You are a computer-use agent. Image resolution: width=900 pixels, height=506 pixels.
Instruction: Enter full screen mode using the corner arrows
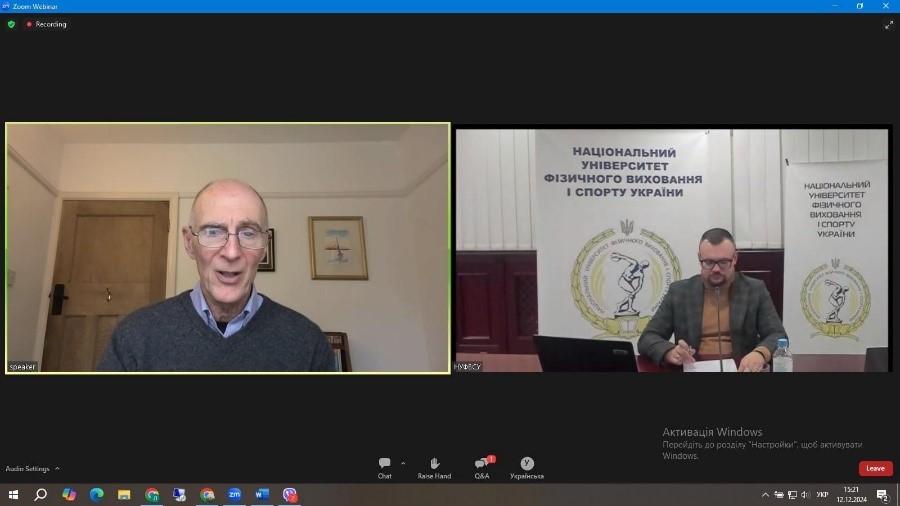click(888, 25)
